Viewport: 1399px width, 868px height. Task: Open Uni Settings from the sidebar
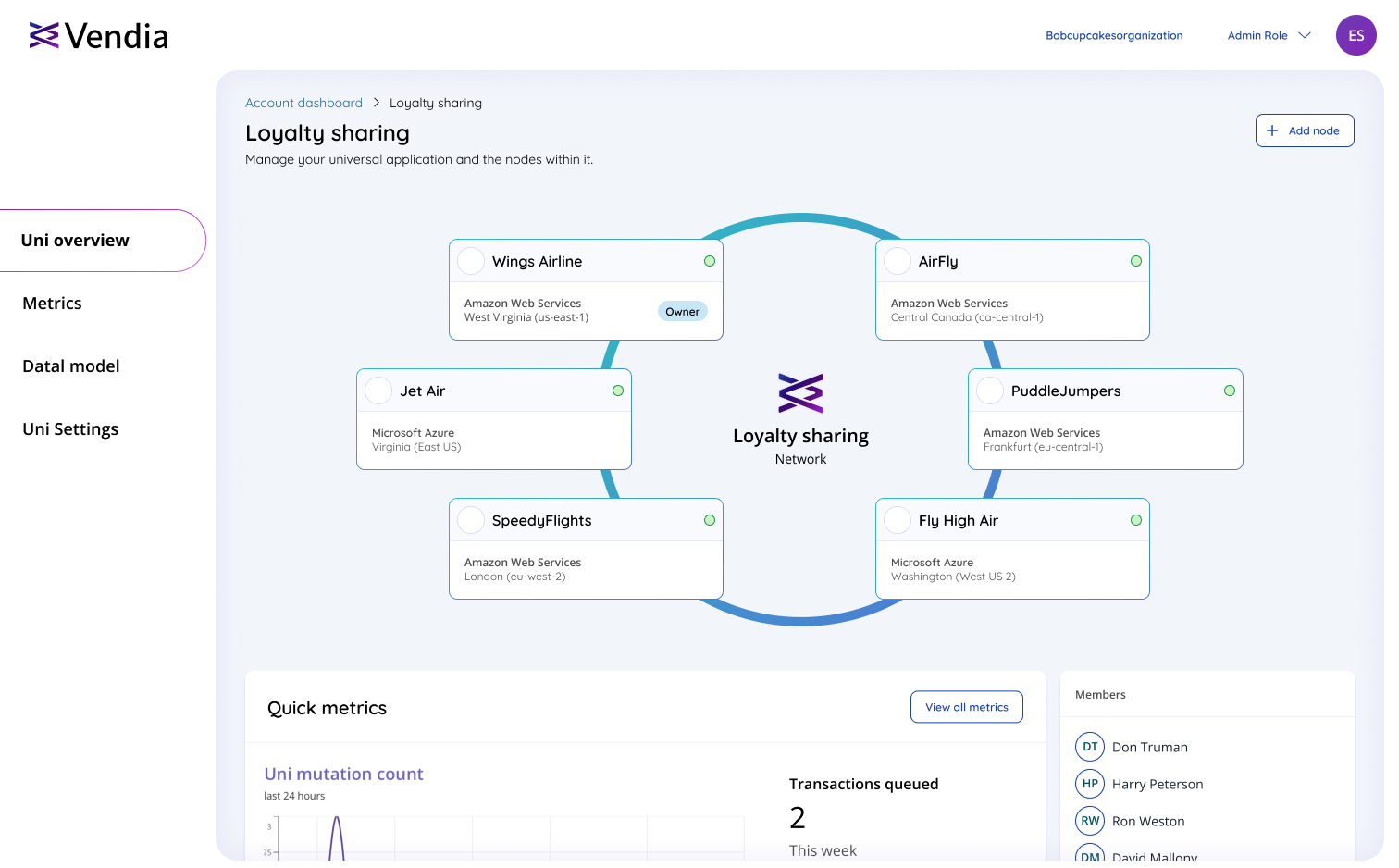point(70,428)
